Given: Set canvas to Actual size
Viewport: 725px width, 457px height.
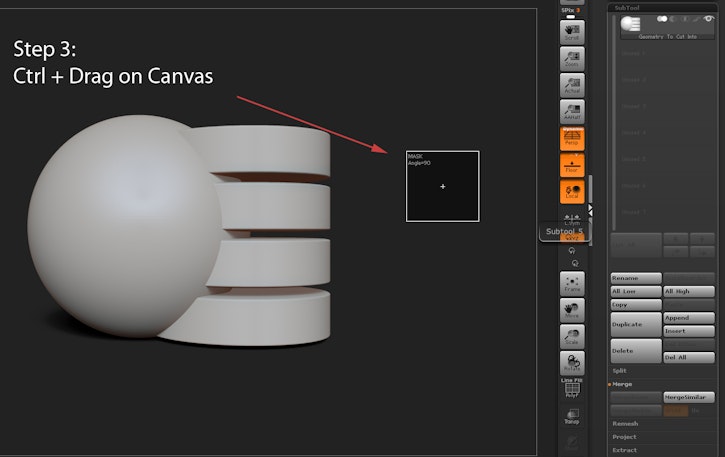Looking at the screenshot, I should tap(572, 85).
